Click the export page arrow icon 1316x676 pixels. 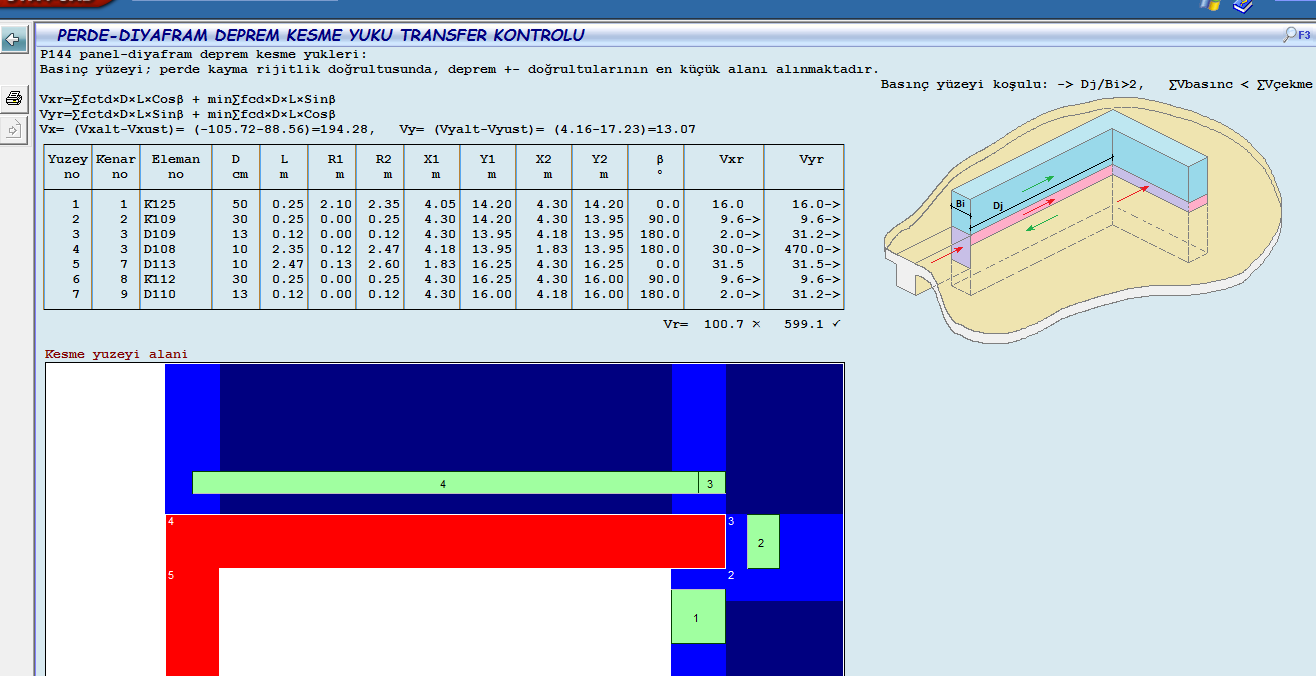tap(13, 129)
